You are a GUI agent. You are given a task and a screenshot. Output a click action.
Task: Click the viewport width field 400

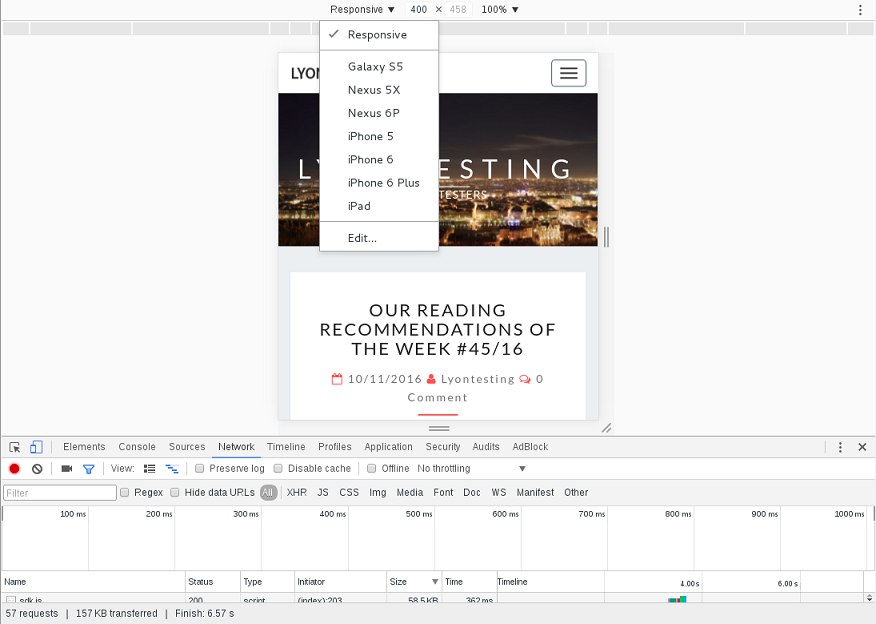coord(418,9)
